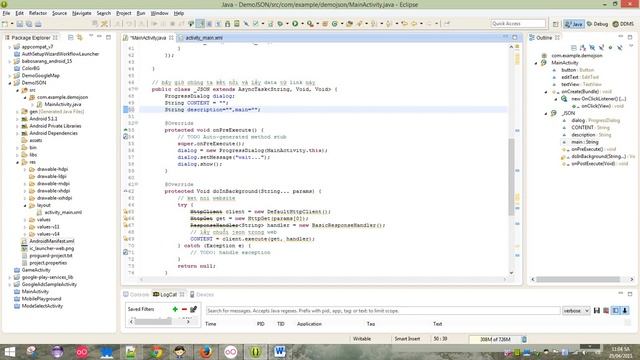Click the Save log floppy icon in LogCat
Image resolution: width=640 pixels, height=360 pixels.
(x=597, y=311)
